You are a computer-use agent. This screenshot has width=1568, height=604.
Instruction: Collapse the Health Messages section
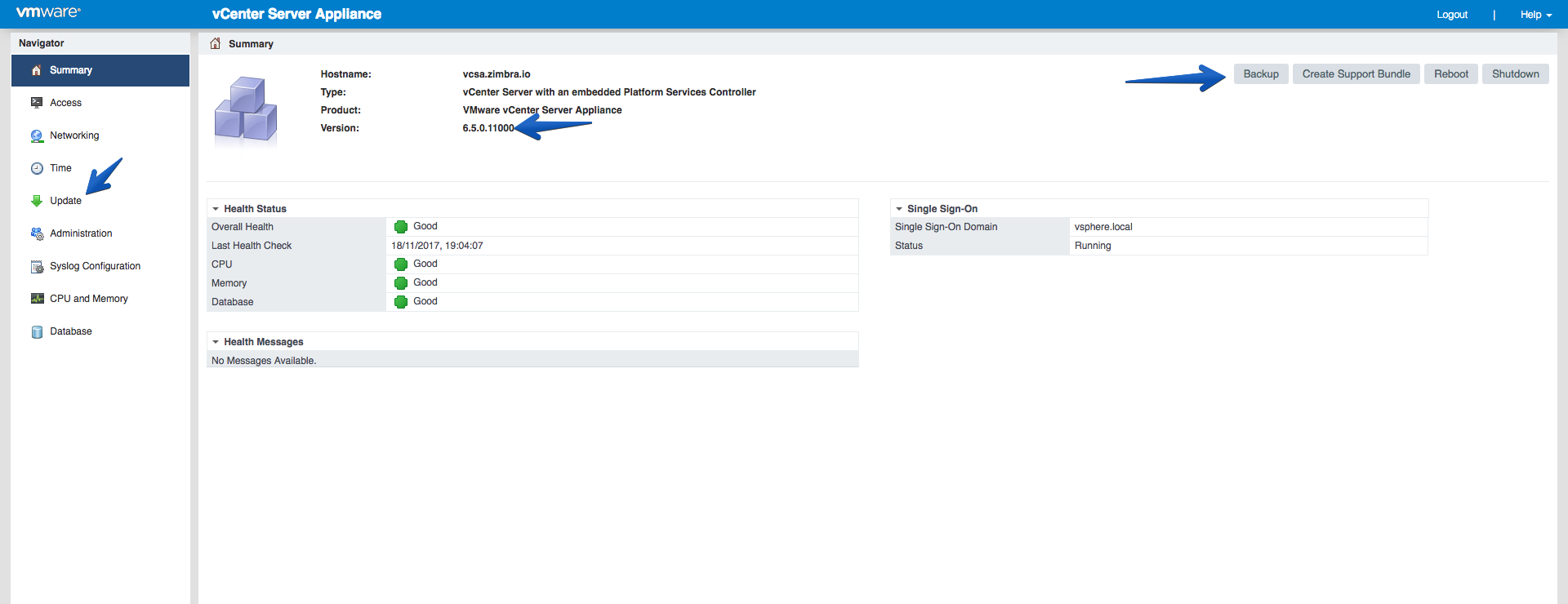pyautogui.click(x=216, y=342)
